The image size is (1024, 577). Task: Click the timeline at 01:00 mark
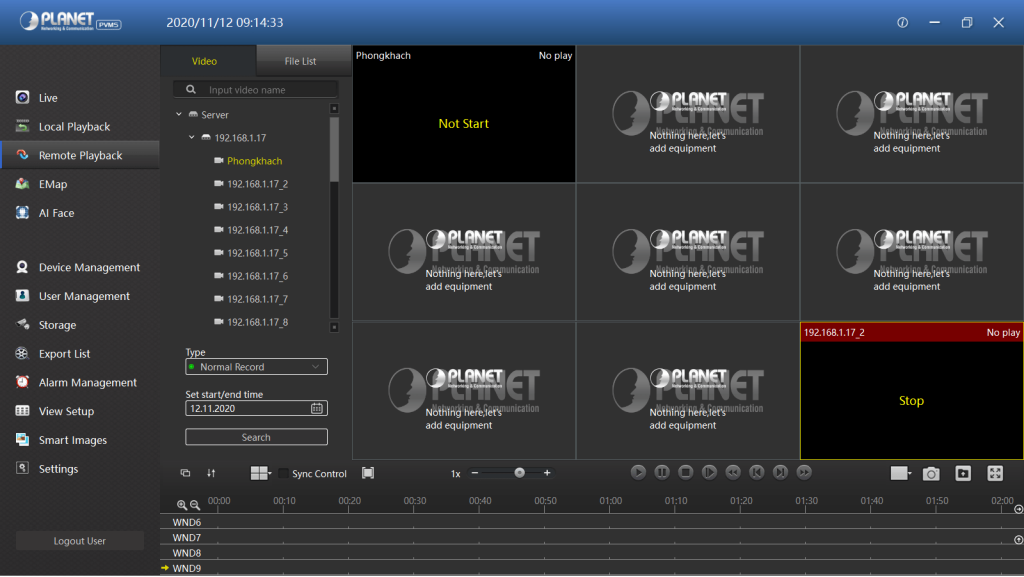(x=611, y=501)
